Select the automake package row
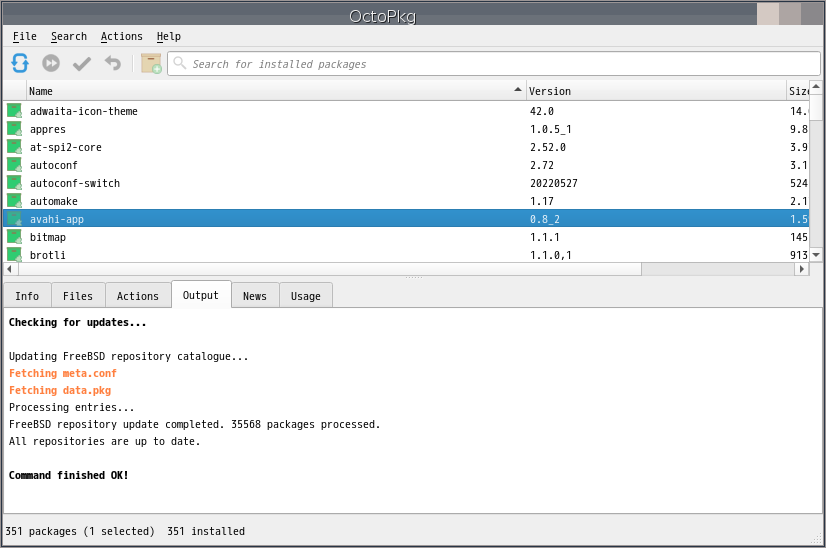The width and height of the screenshot is (826, 548). tap(406, 200)
